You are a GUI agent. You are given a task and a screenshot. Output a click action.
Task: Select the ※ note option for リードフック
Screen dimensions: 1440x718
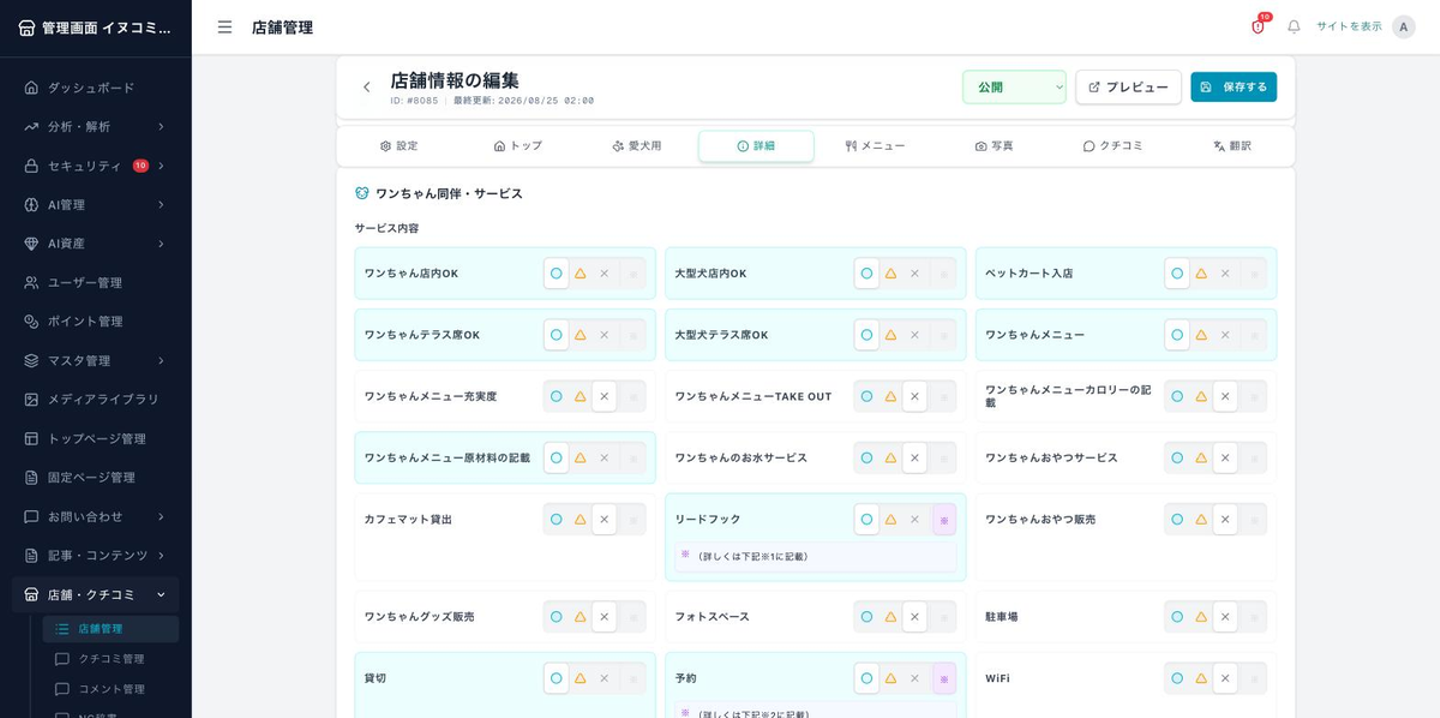[944, 520]
